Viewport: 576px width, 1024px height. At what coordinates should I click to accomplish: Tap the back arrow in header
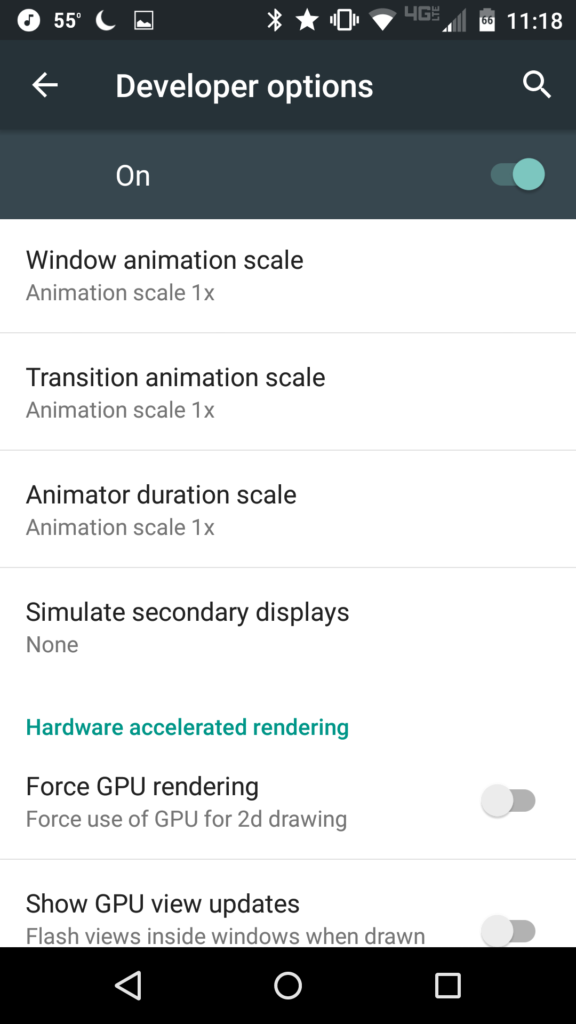45,85
